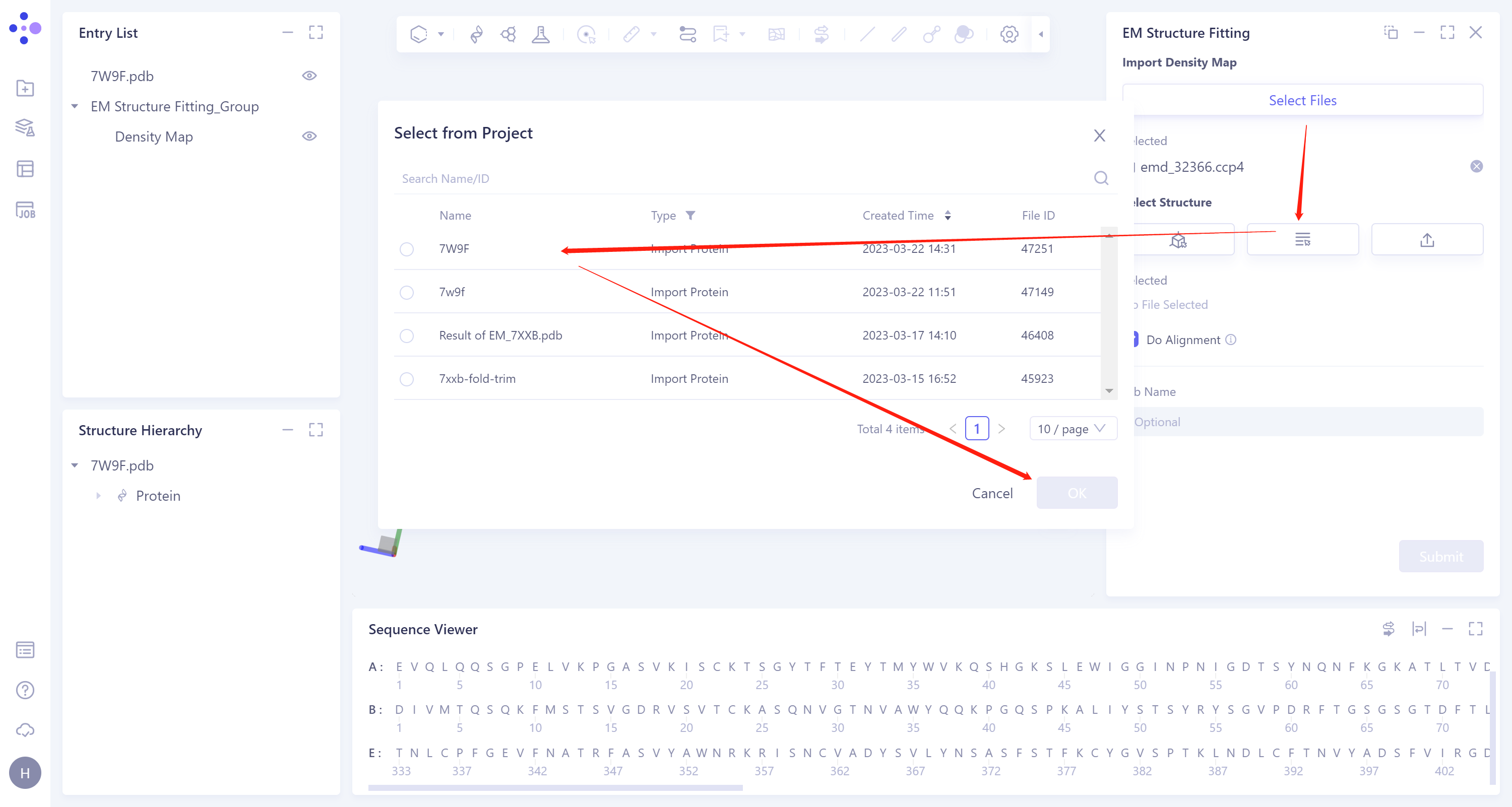
Task: Click Select Files button
Action: (x=1302, y=100)
